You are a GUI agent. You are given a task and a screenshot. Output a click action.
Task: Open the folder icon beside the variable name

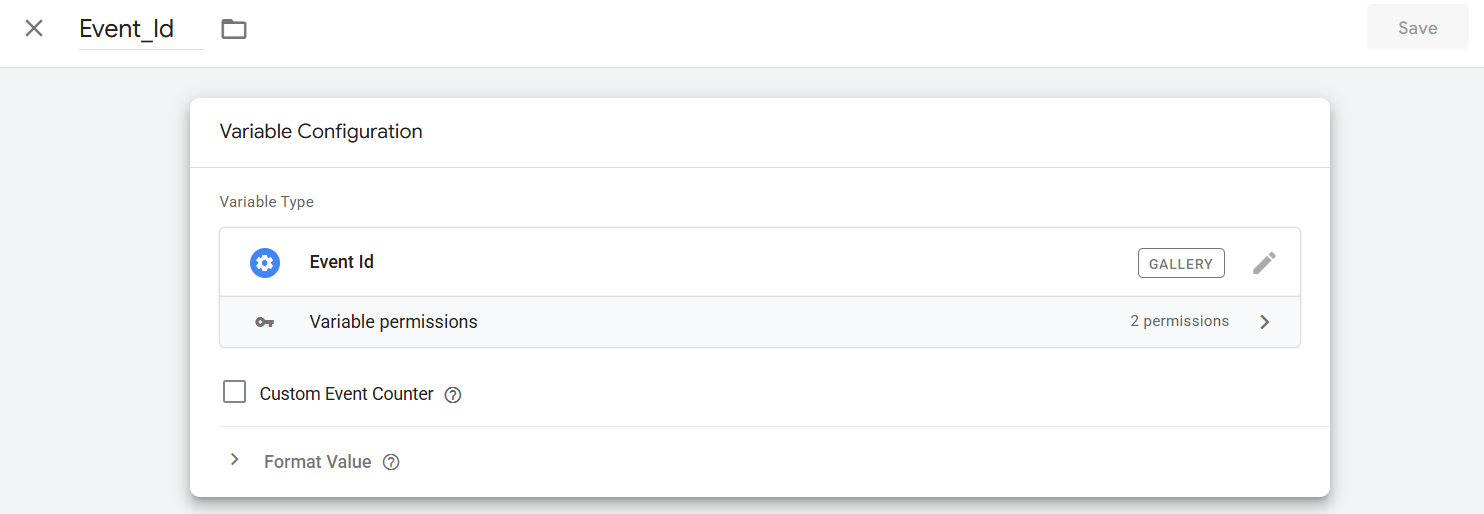click(x=234, y=29)
